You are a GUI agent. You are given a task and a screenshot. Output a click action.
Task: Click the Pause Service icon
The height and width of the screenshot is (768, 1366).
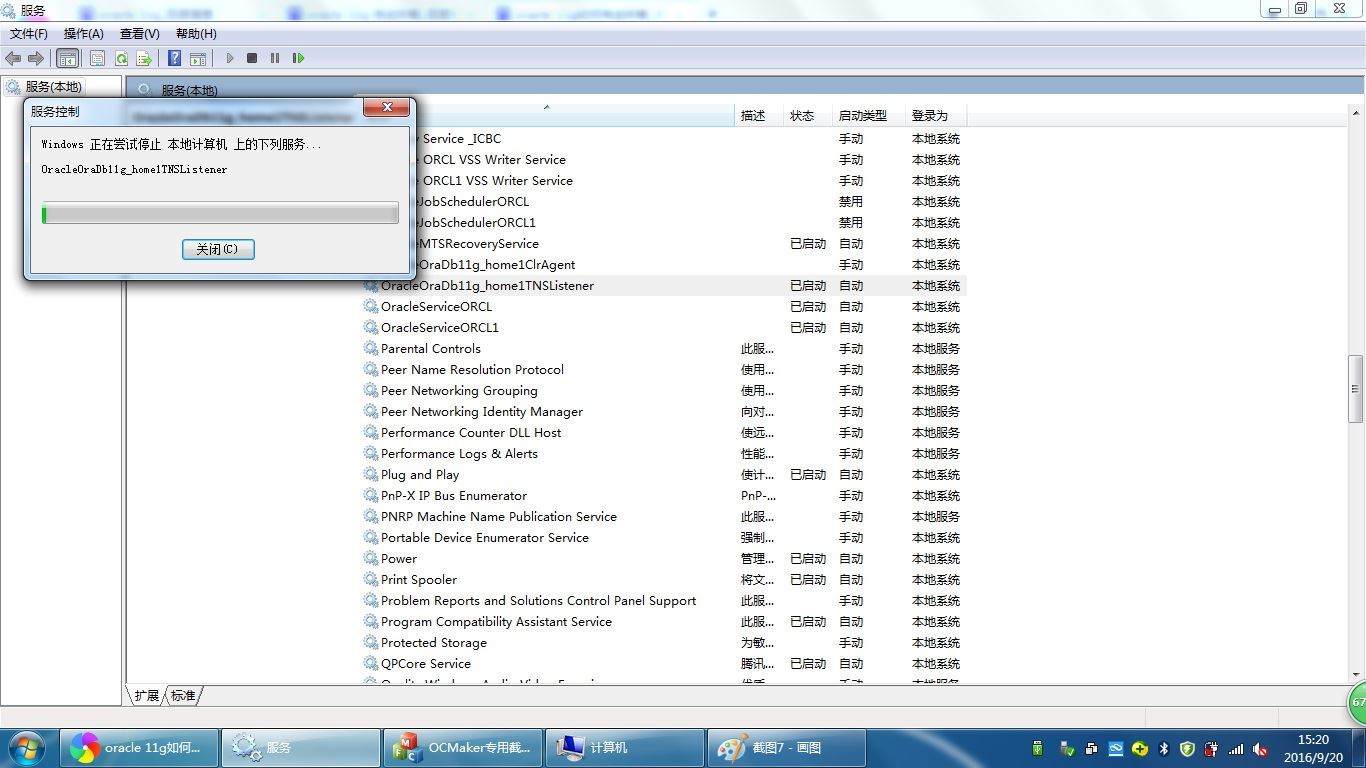point(275,59)
